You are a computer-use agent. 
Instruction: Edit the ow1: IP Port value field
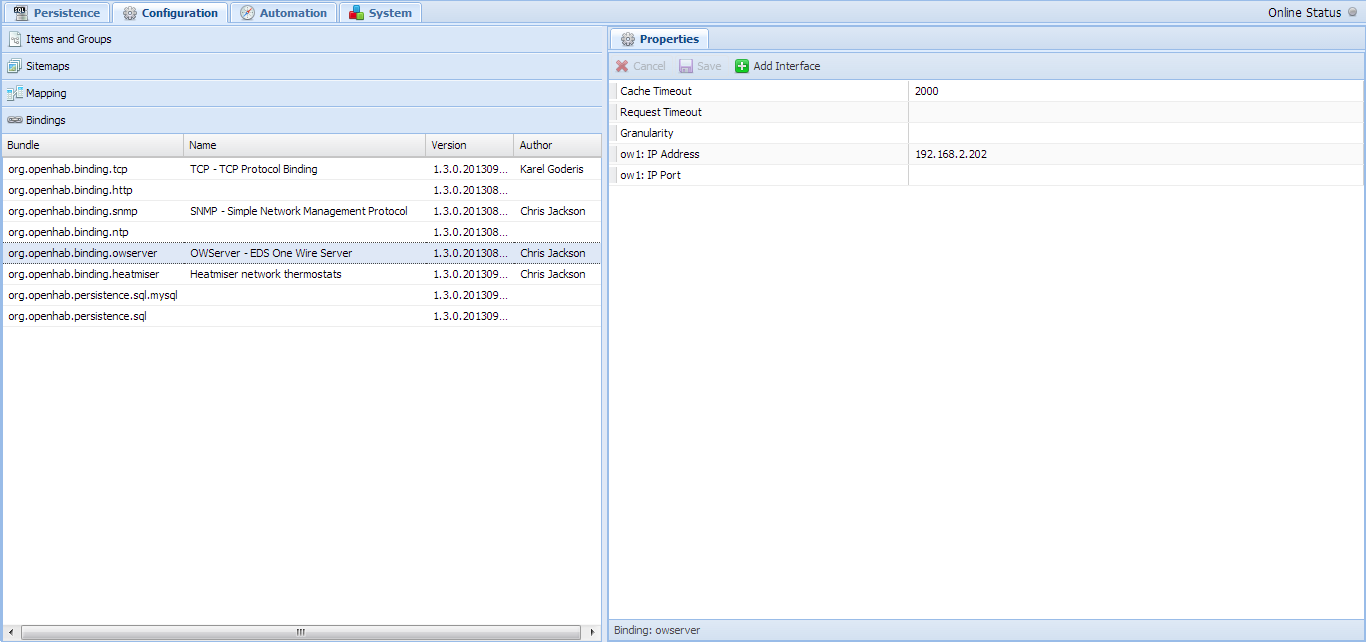[1135, 175]
